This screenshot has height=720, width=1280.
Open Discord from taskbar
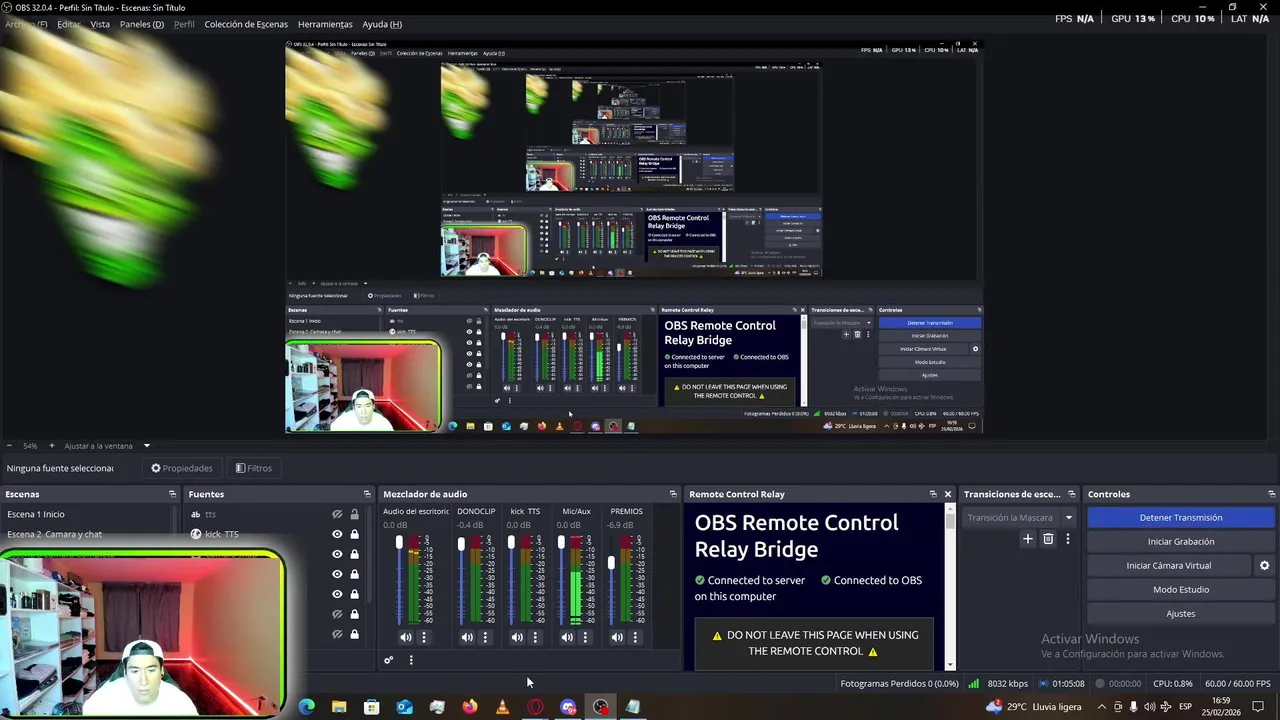click(x=568, y=707)
